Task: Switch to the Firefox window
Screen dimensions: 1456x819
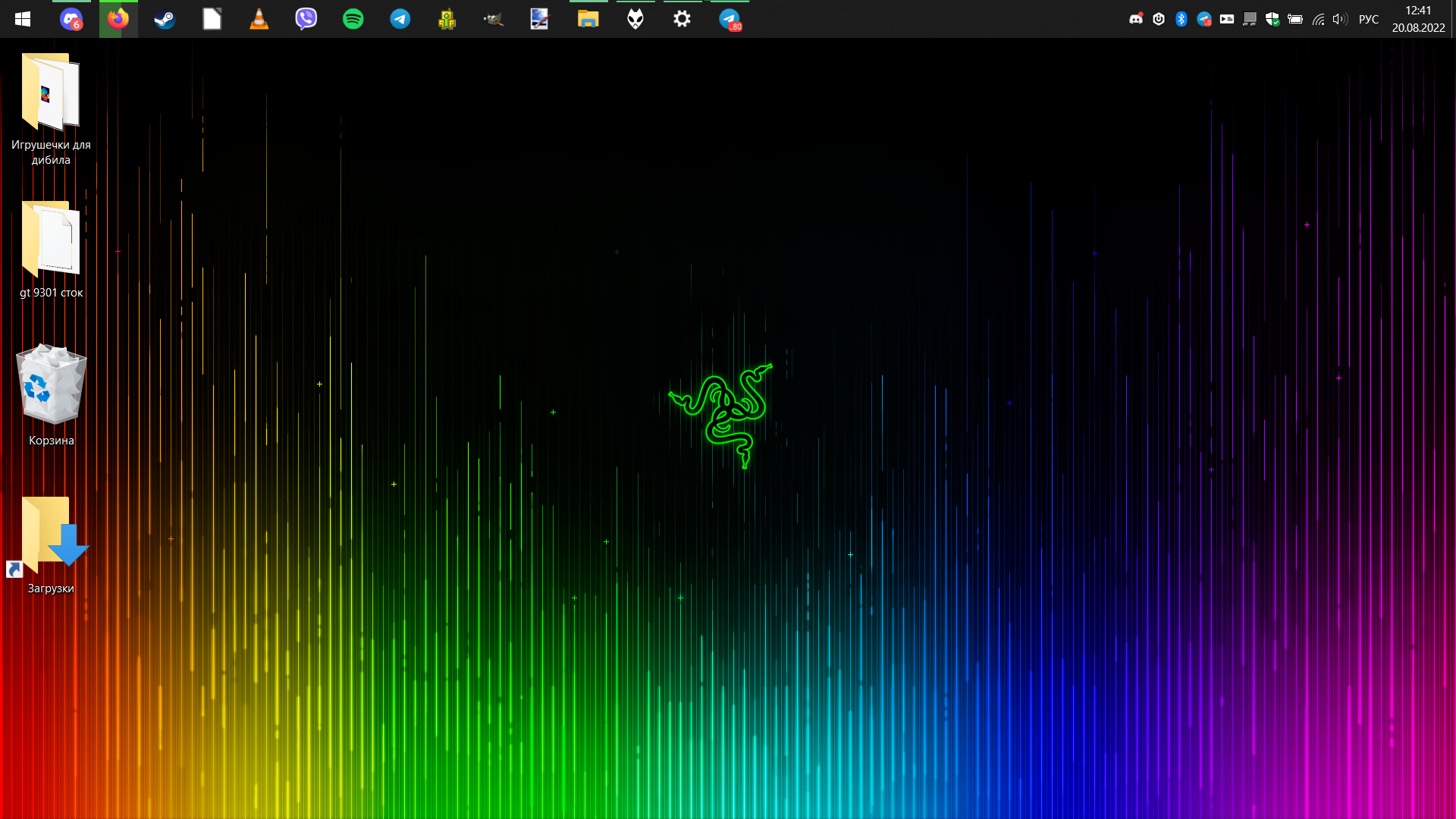Action: coord(118,19)
